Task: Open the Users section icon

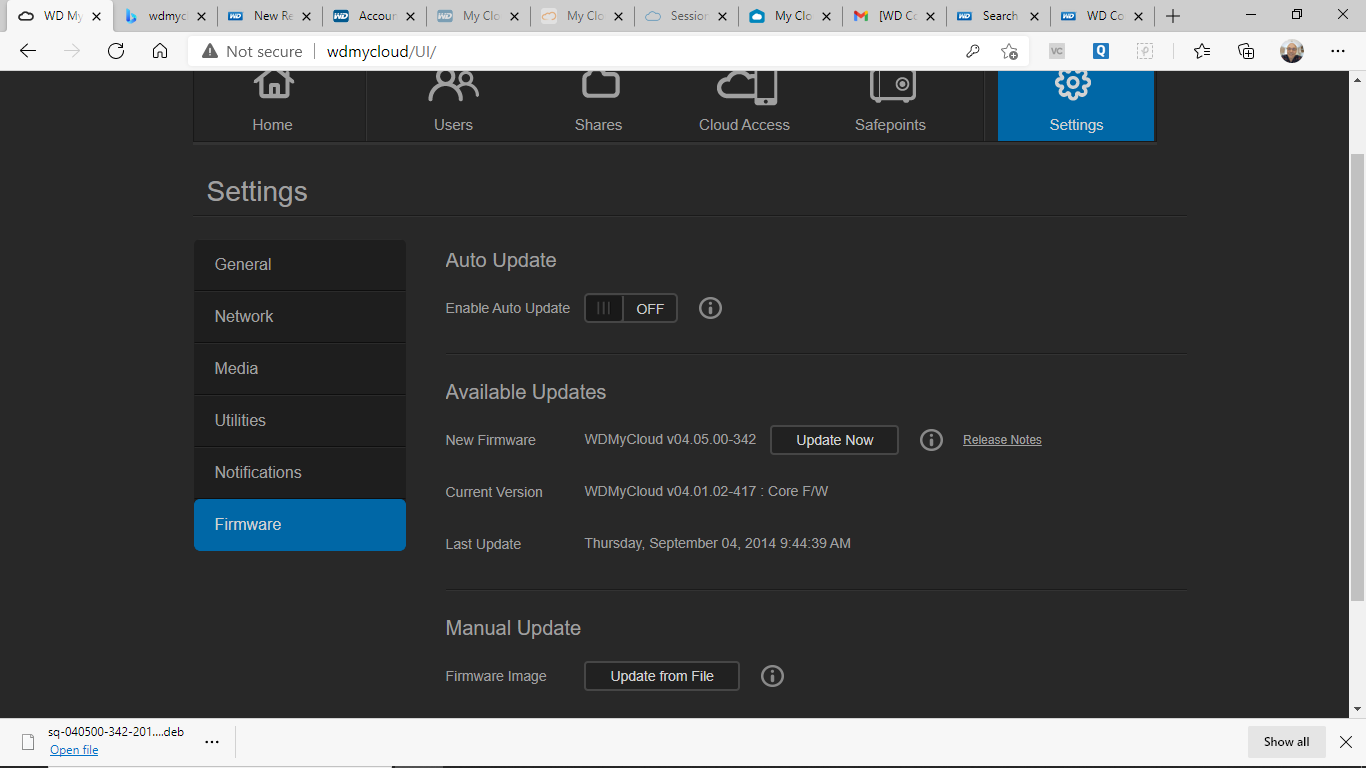Action: pyautogui.click(x=453, y=86)
